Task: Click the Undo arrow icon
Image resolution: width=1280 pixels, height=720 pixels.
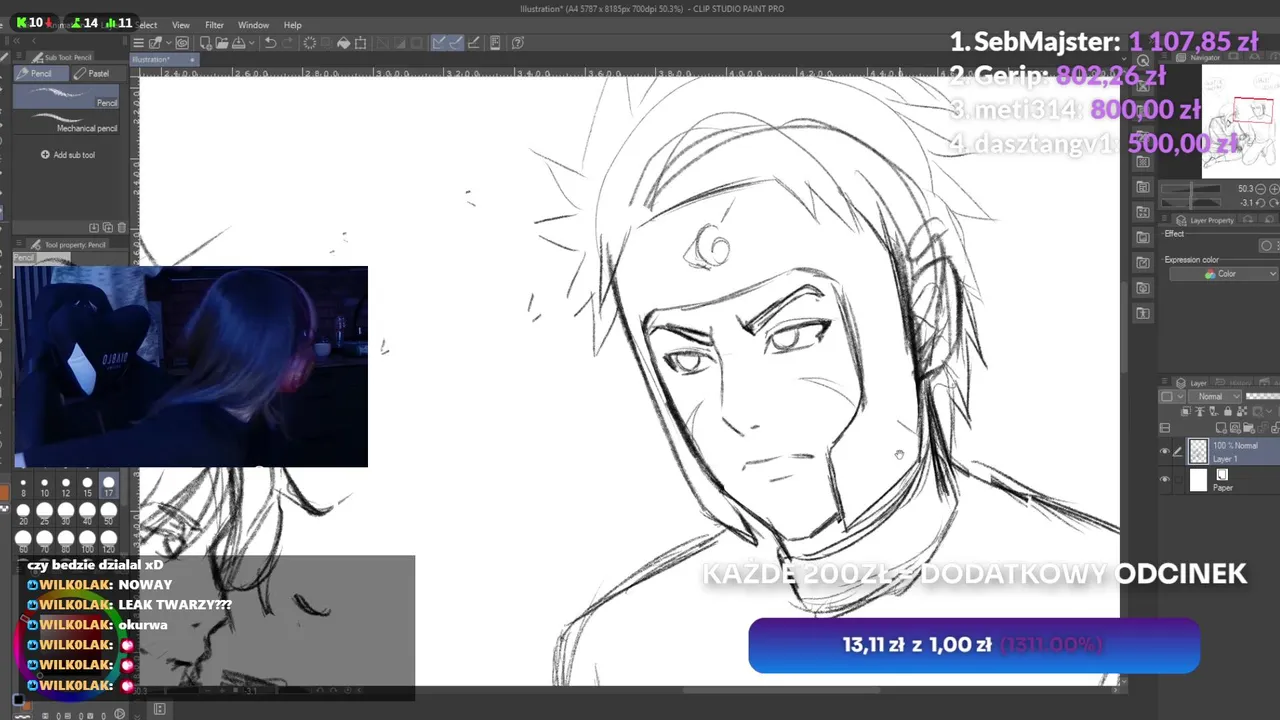Action: pyautogui.click(x=271, y=43)
